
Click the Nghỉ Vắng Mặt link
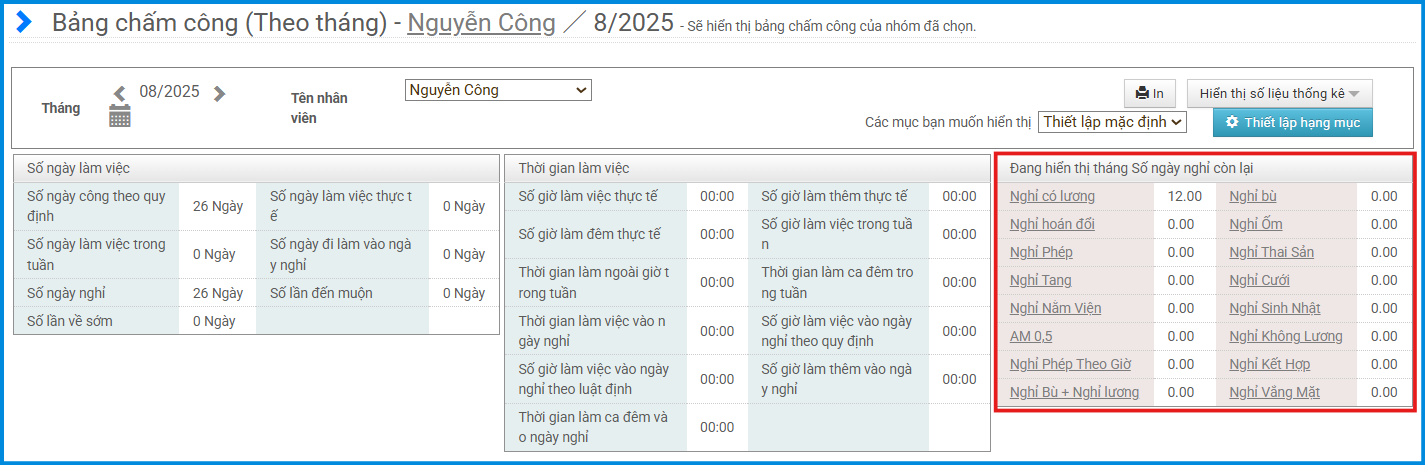pyautogui.click(x=1274, y=392)
